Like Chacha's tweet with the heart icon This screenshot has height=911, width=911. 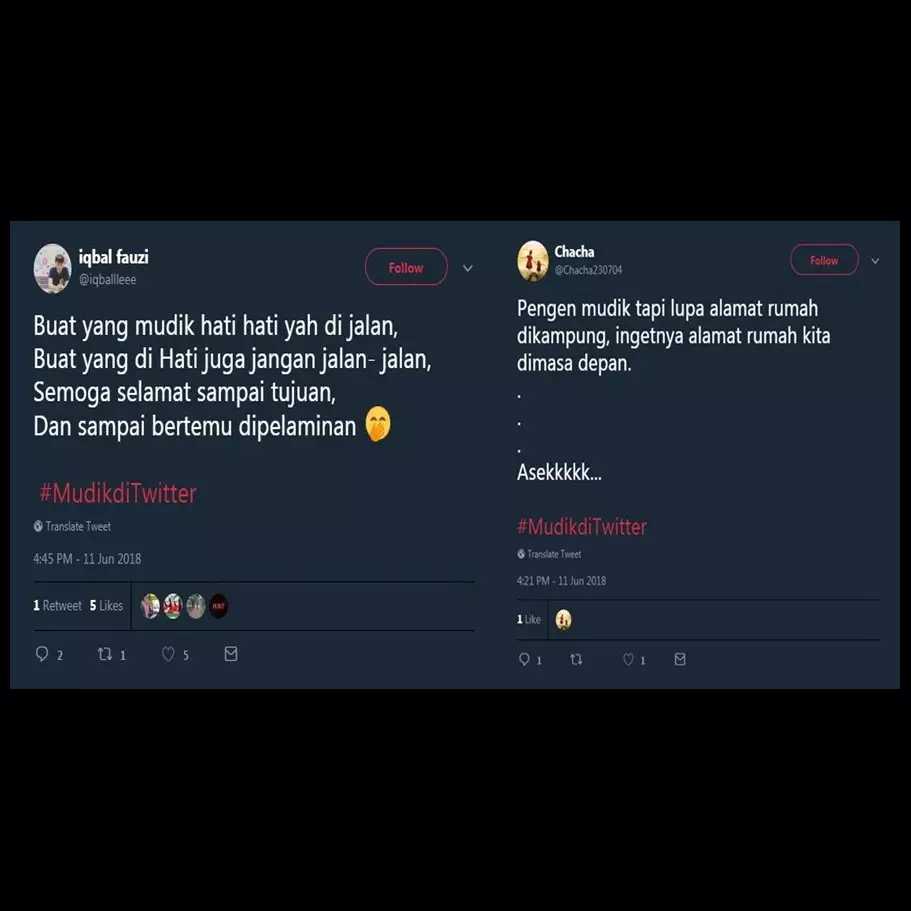click(628, 659)
